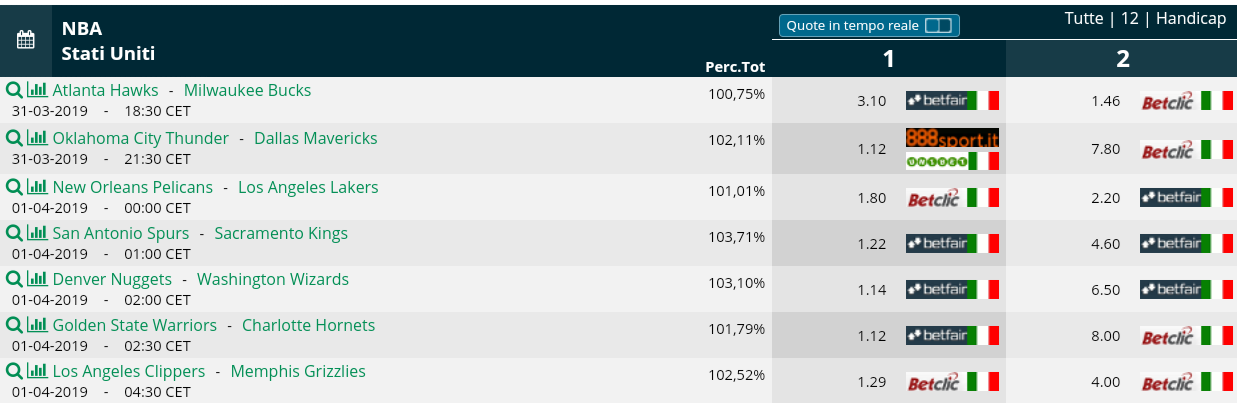Switch to Handicap odds tab

(1191, 19)
